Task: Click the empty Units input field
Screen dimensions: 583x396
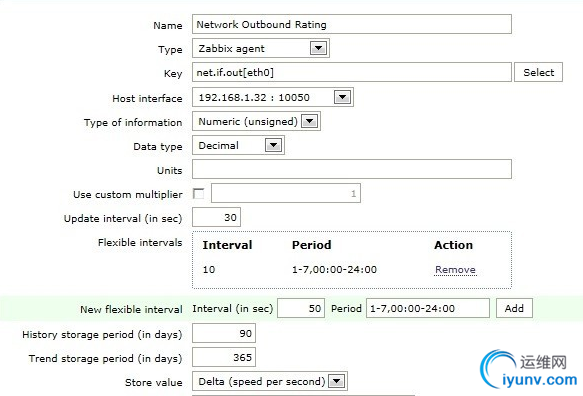Action: click(352, 169)
